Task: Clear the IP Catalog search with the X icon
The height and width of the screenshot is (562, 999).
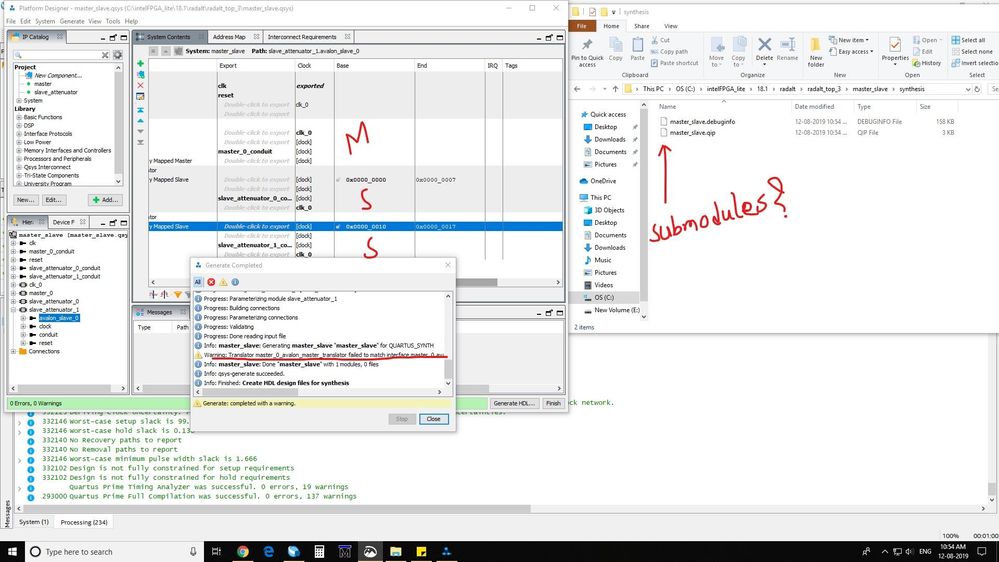Action: point(105,55)
